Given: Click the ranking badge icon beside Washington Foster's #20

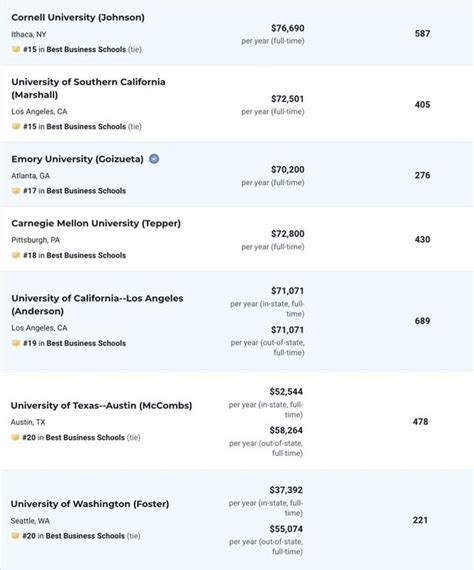Looking at the screenshot, I should (x=15, y=535).
